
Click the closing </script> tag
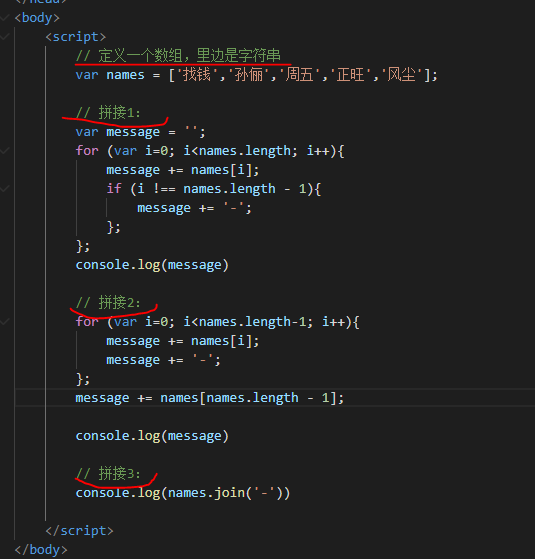(x=79, y=531)
